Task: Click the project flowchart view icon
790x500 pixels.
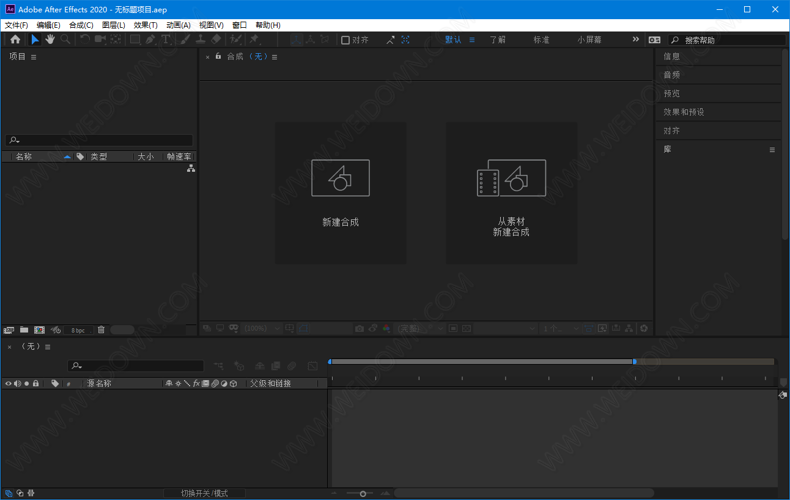Action: [x=191, y=169]
